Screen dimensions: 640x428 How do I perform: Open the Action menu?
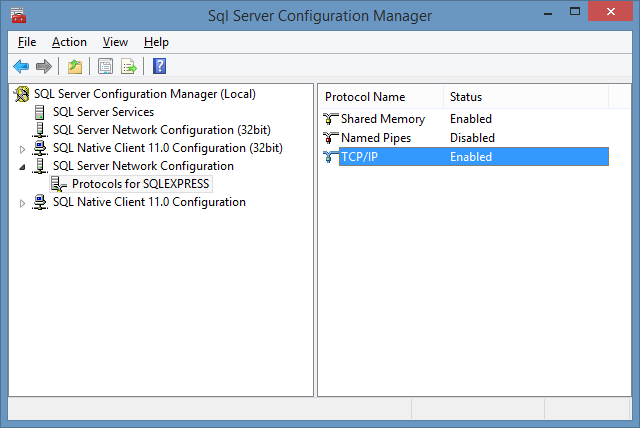click(x=69, y=42)
